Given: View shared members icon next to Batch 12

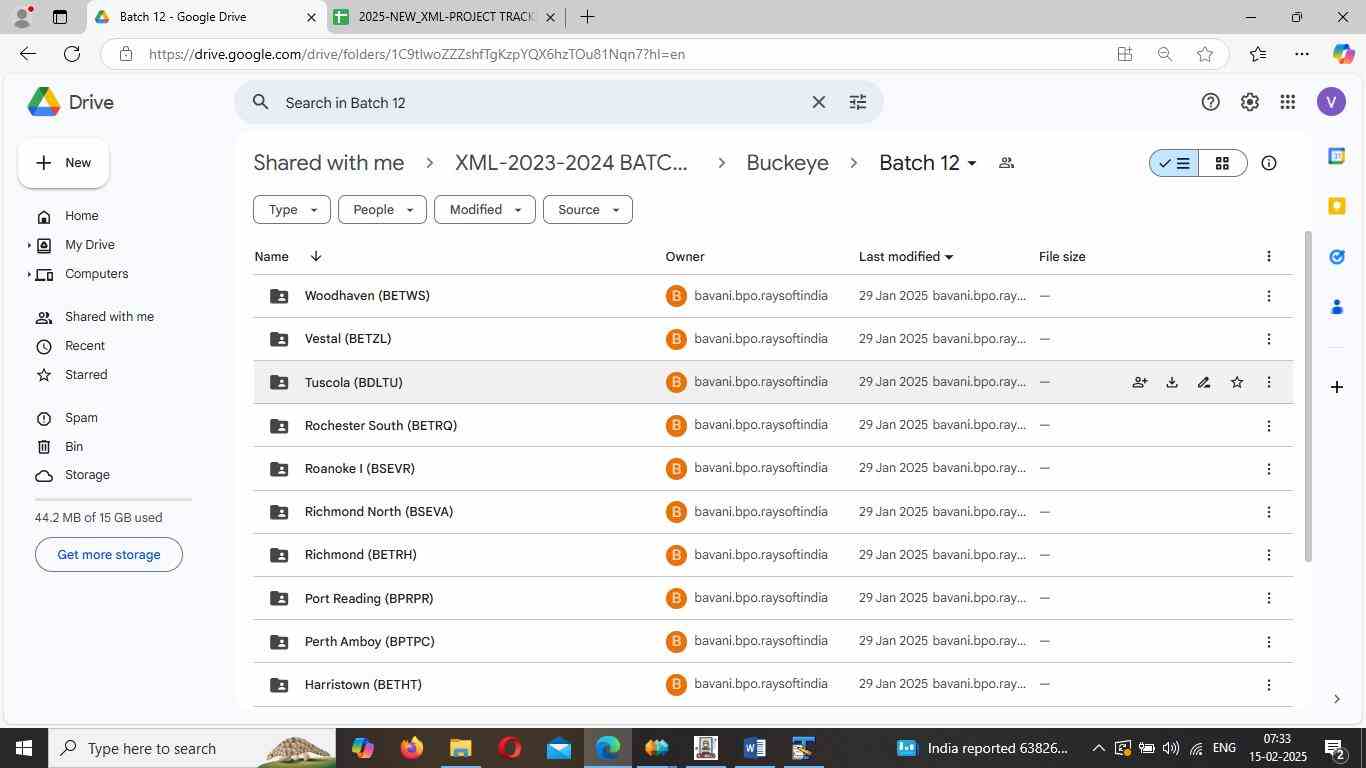Looking at the screenshot, I should [x=1006, y=163].
